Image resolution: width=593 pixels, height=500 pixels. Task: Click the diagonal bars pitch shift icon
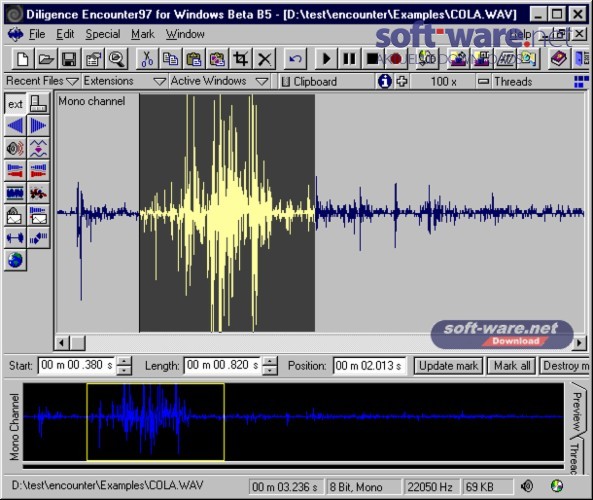pyautogui.click(x=38, y=238)
